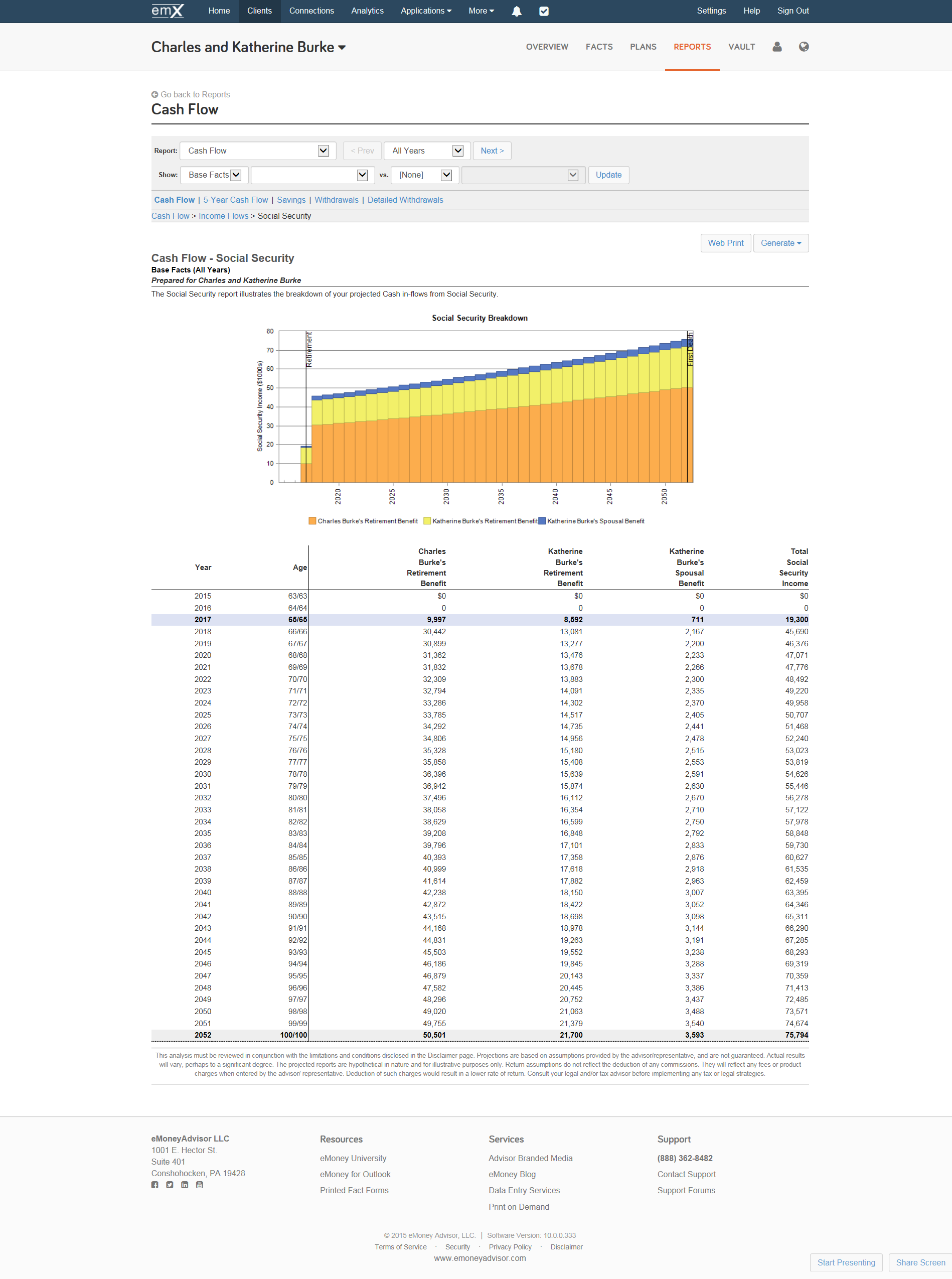Expand the More menu
Screen dimensions: 952x1279
click(x=481, y=11)
